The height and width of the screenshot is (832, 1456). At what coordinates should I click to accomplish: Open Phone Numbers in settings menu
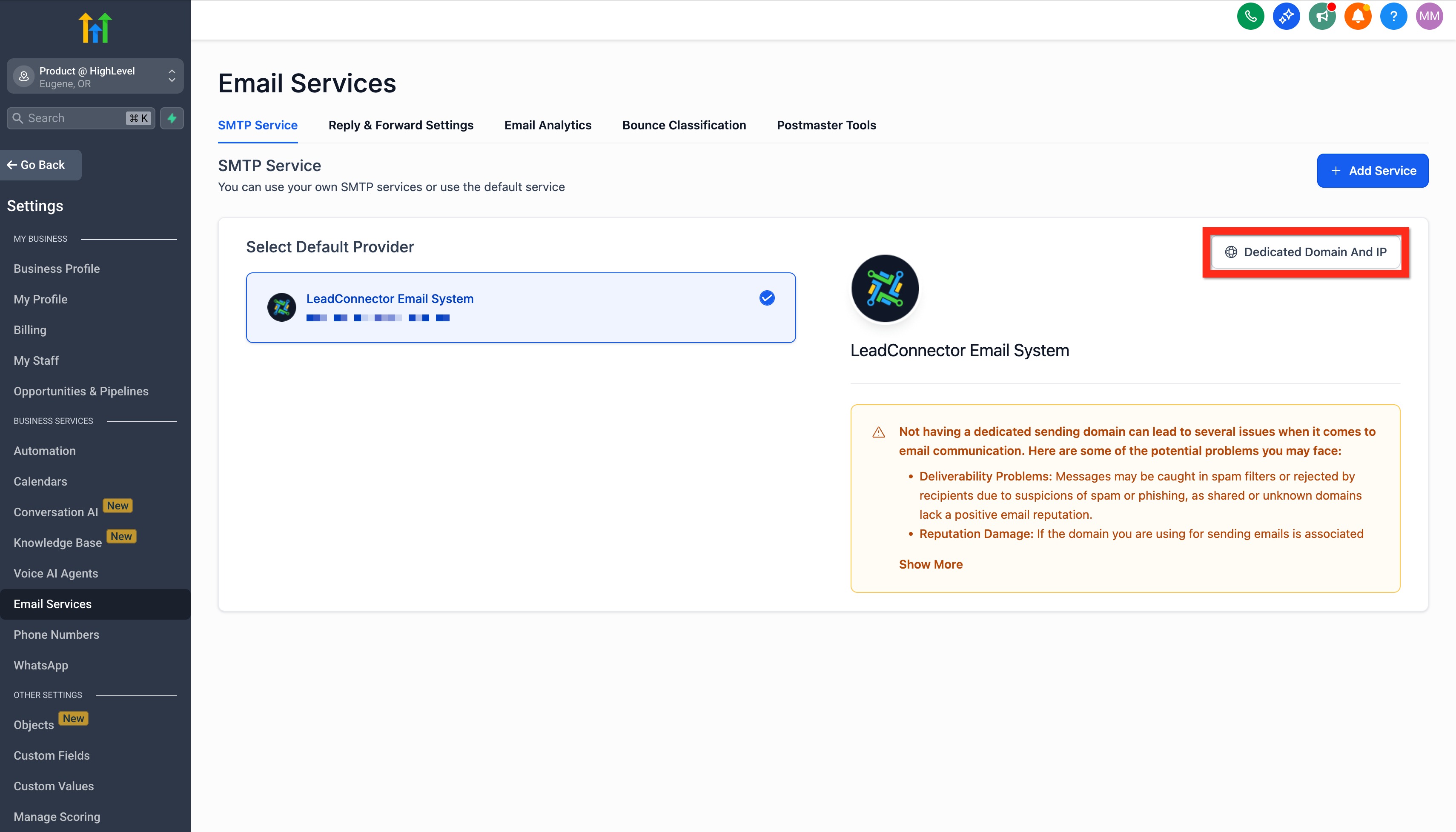pyautogui.click(x=56, y=634)
